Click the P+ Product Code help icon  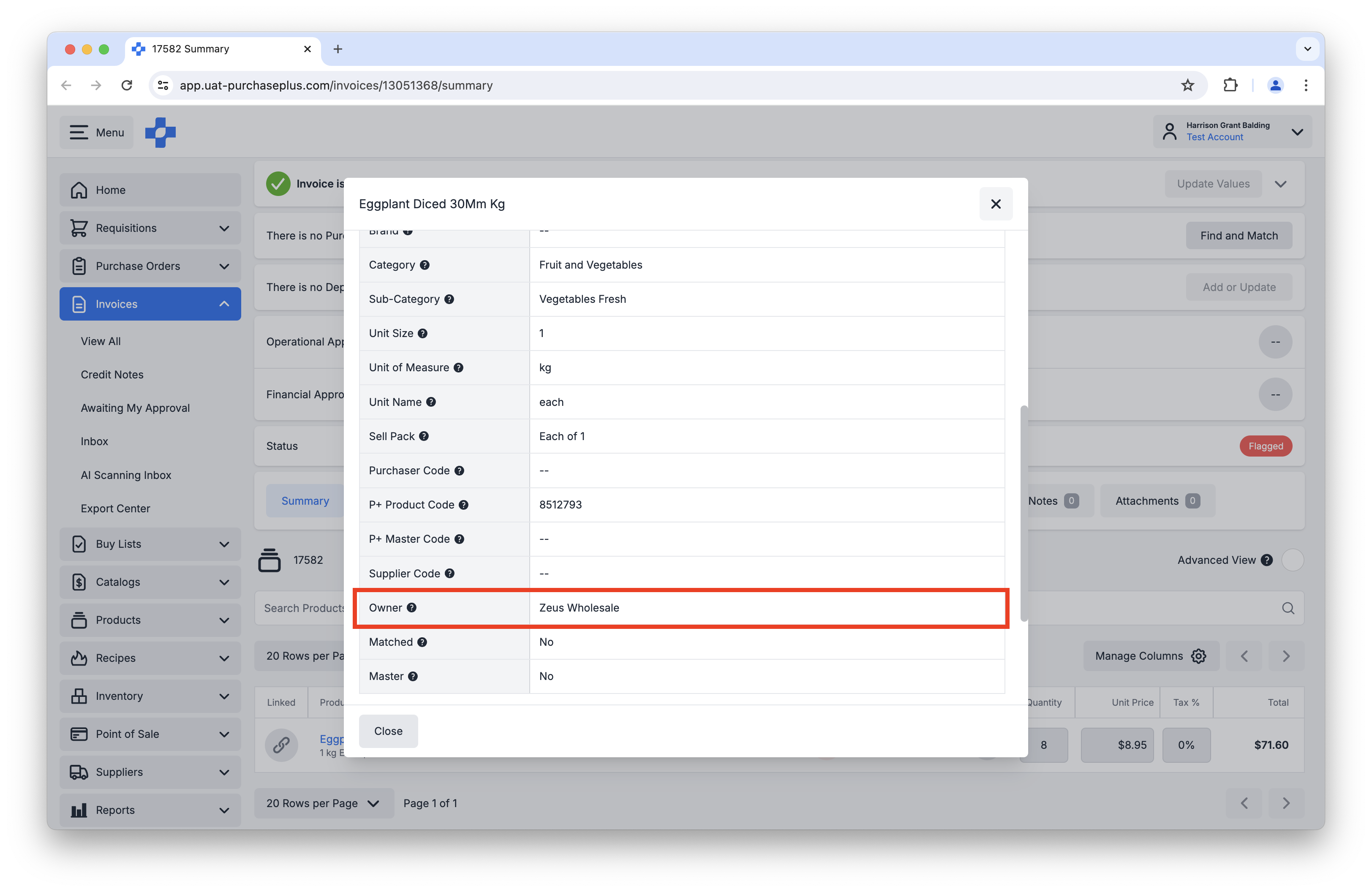pos(463,505)
